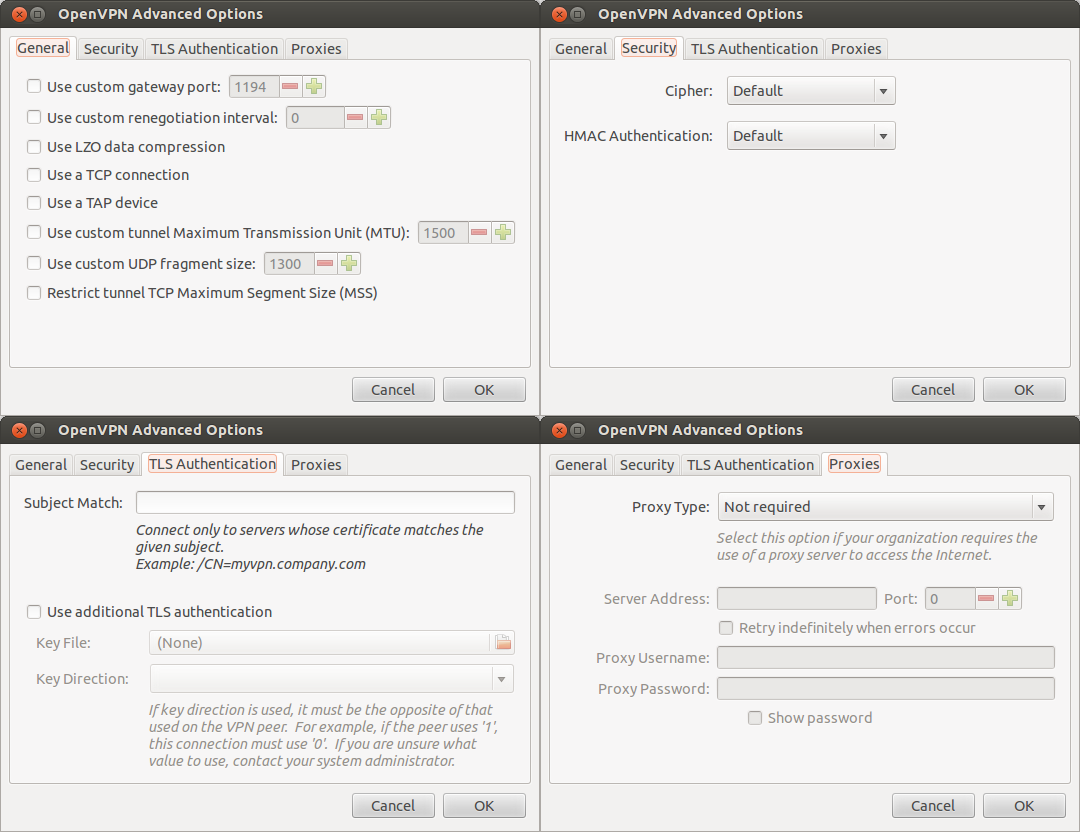Click the minus icon for gateway port
The width and height of the screenshot is (1080, 832).
coord(290,87)
